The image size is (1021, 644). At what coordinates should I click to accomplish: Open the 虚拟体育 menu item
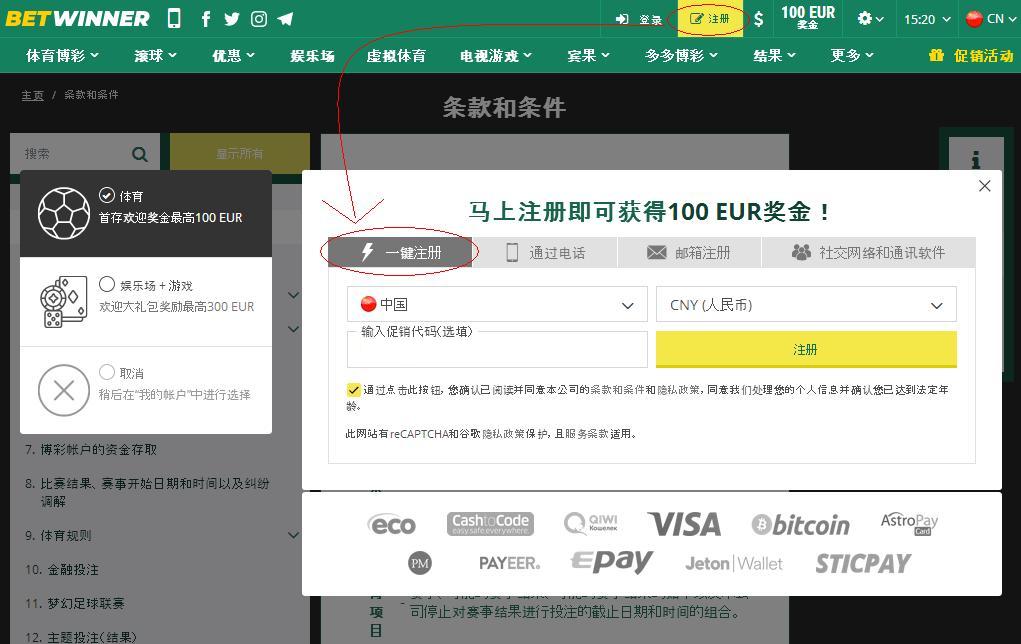point(396,55)
